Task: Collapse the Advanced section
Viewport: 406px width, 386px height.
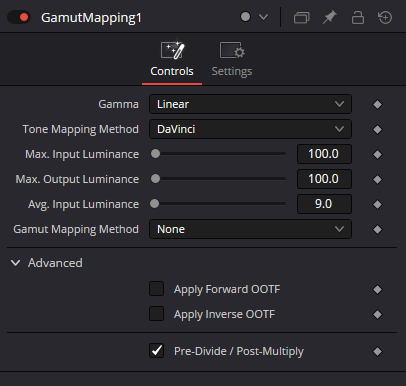Action: click(16, 263)
